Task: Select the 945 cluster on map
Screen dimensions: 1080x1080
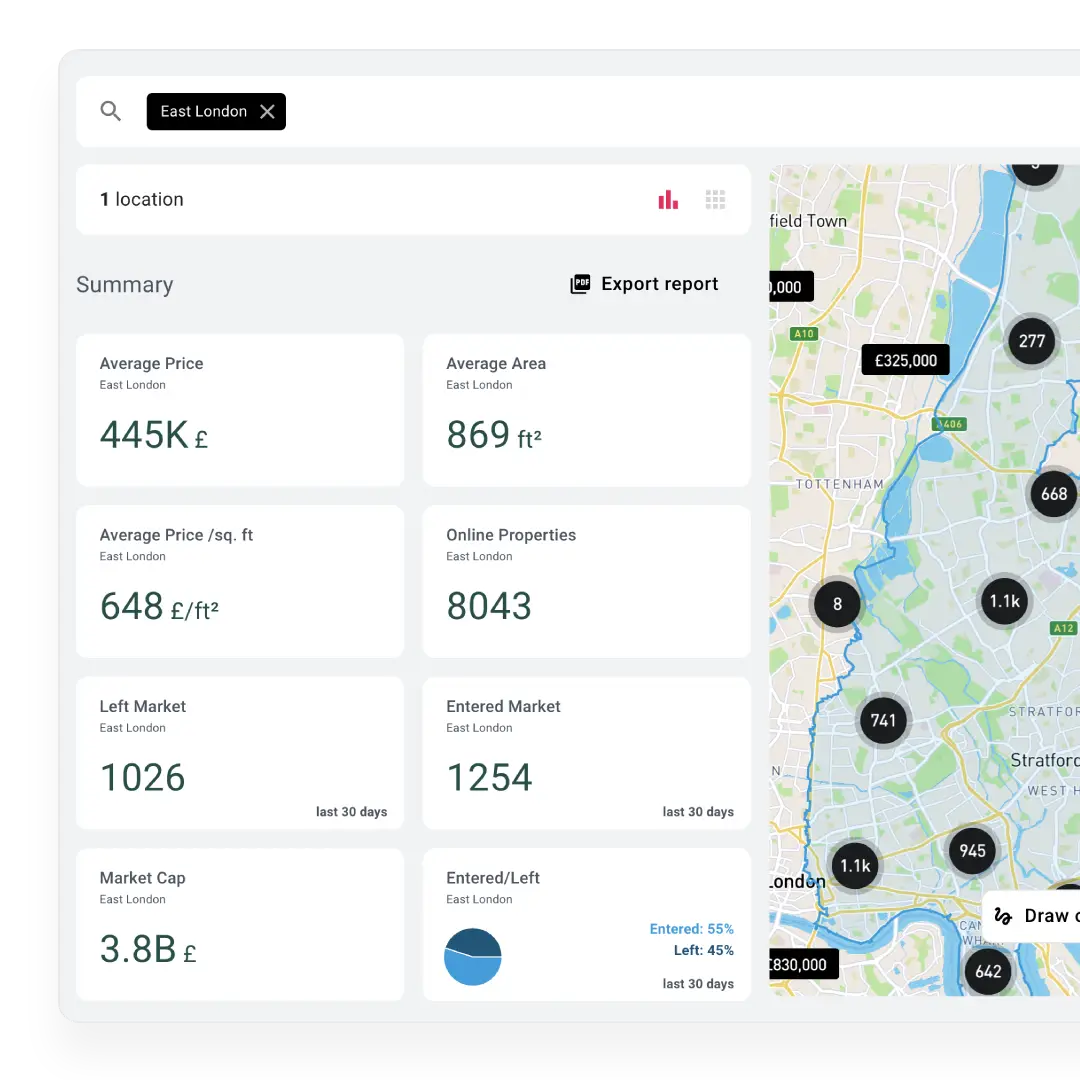Action: click(x=972, y=851)
